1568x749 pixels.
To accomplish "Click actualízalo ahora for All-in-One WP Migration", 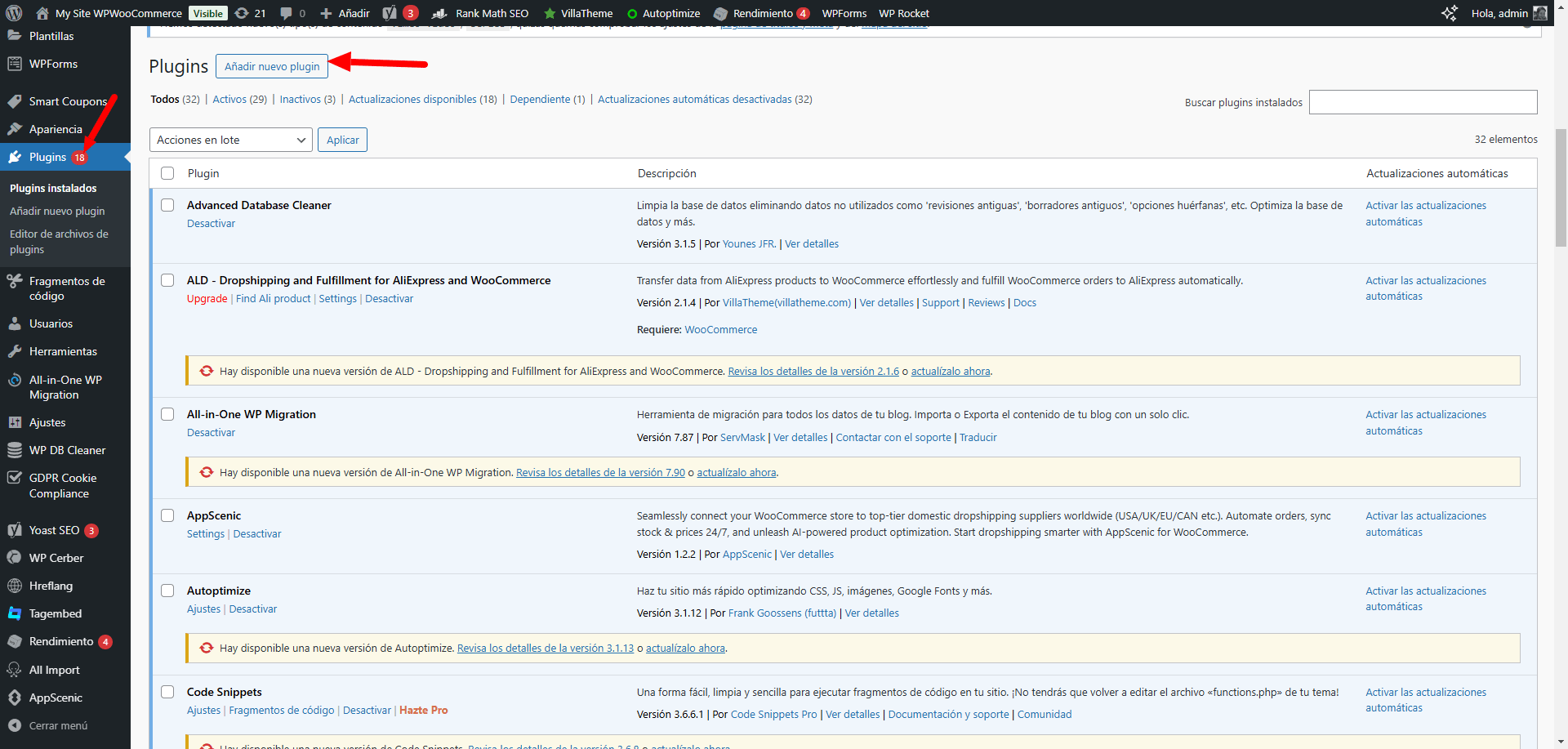I will tap(736, 472).
